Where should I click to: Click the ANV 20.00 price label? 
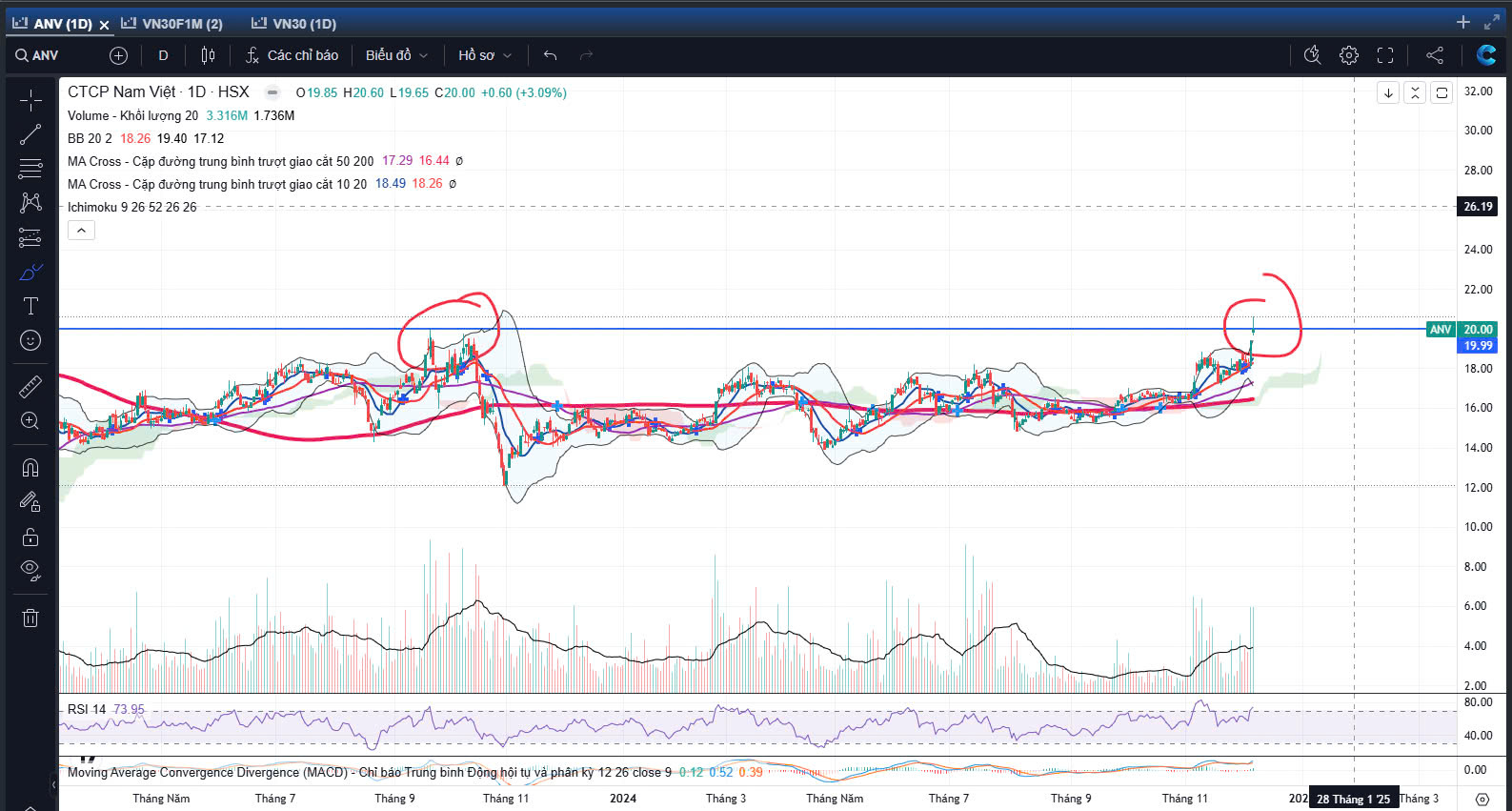[x=1462, y=329]
